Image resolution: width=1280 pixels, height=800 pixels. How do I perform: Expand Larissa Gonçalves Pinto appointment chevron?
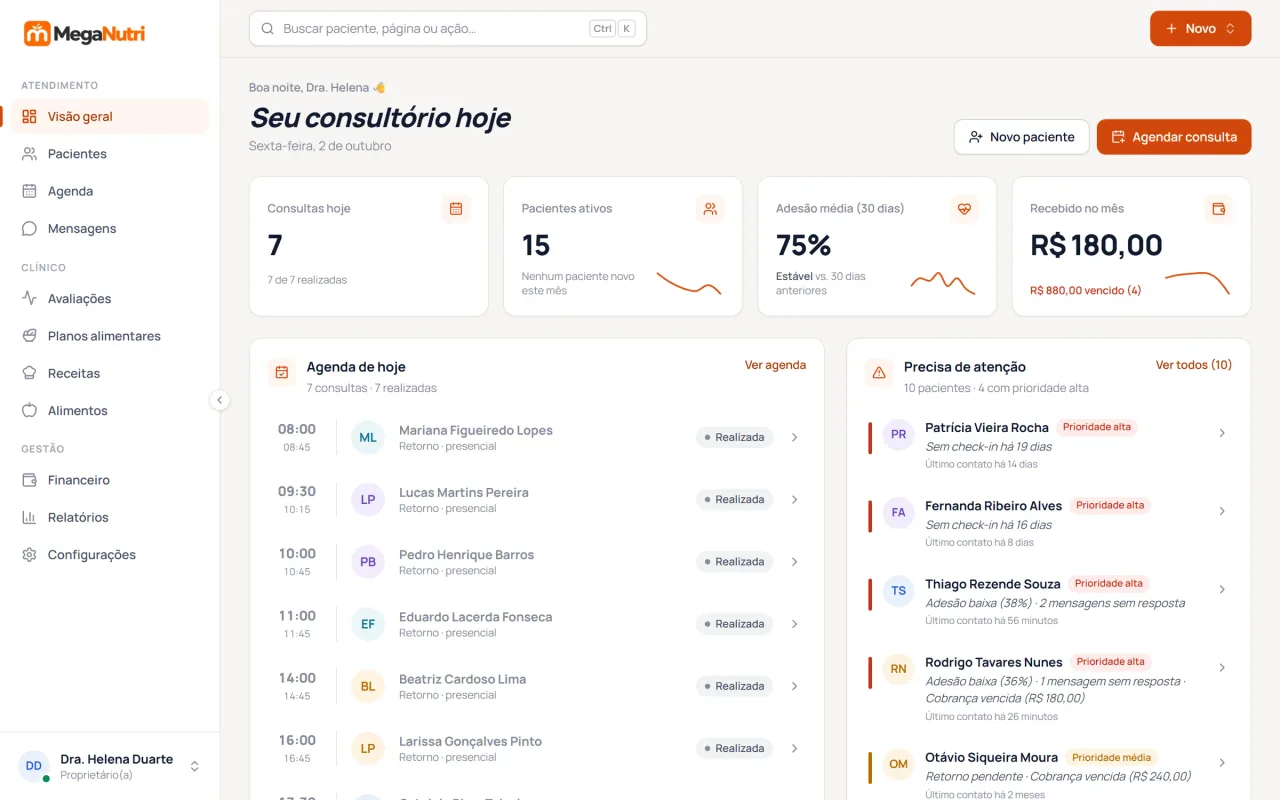click(795, 749)
